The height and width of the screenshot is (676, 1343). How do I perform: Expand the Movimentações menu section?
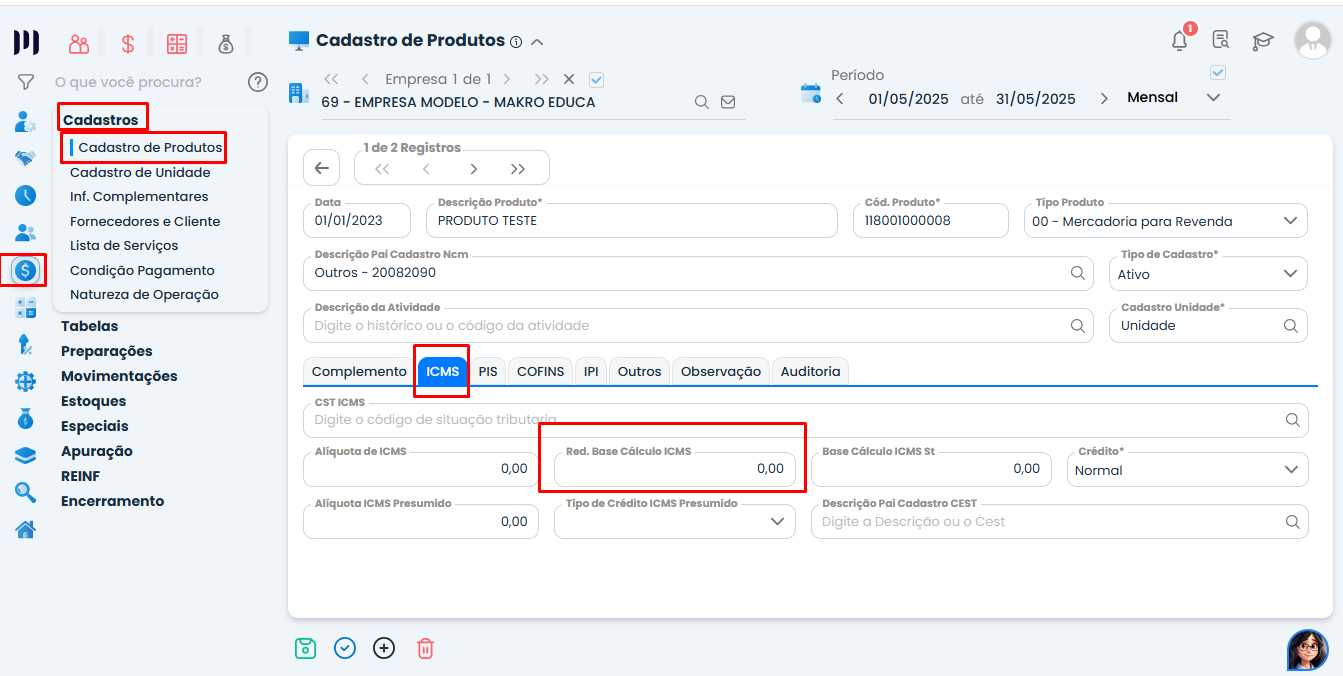click(x=119, y=376)
